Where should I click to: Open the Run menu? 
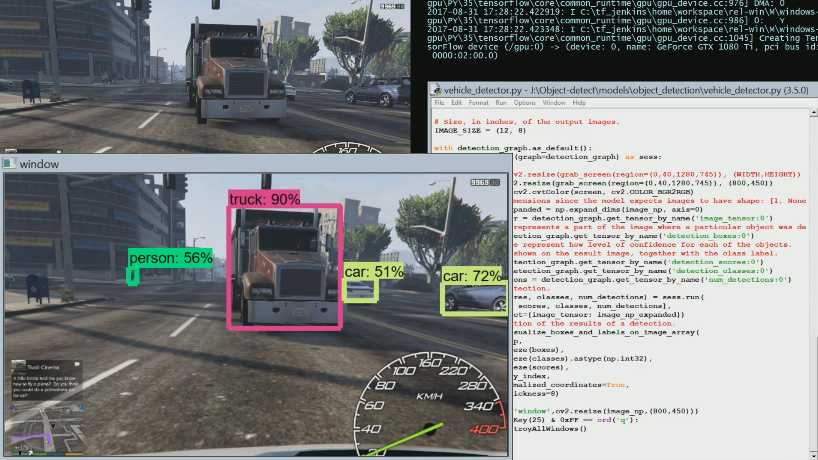(x=501, y=103)
